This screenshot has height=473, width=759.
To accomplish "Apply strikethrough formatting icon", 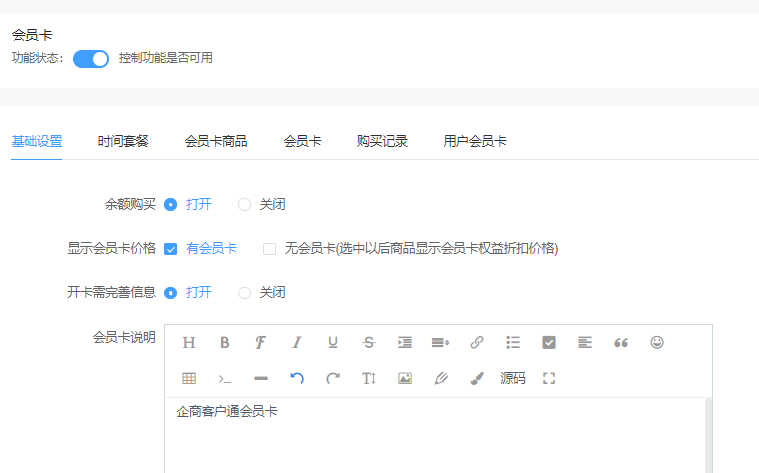I will tap(369, 343).
